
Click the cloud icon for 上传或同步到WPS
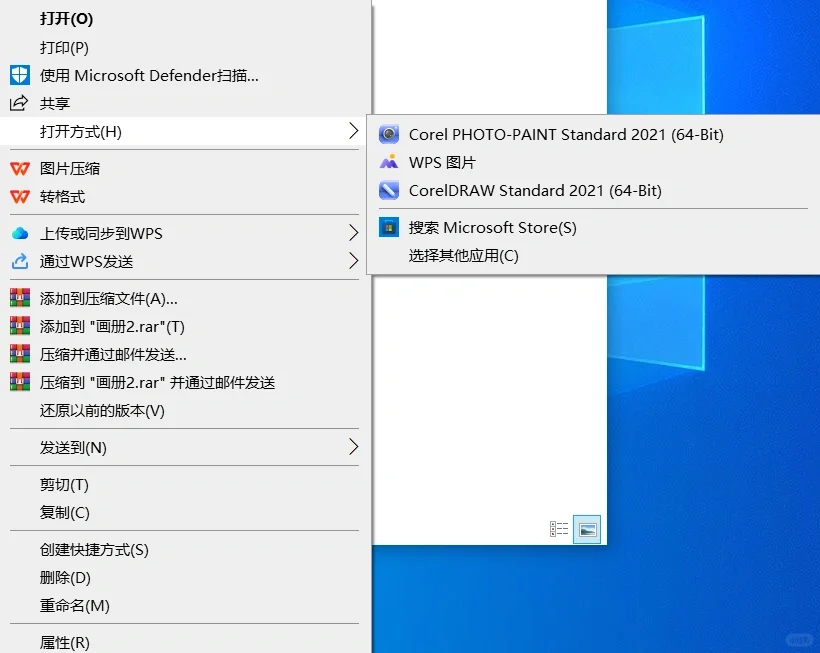click(20, 233)
